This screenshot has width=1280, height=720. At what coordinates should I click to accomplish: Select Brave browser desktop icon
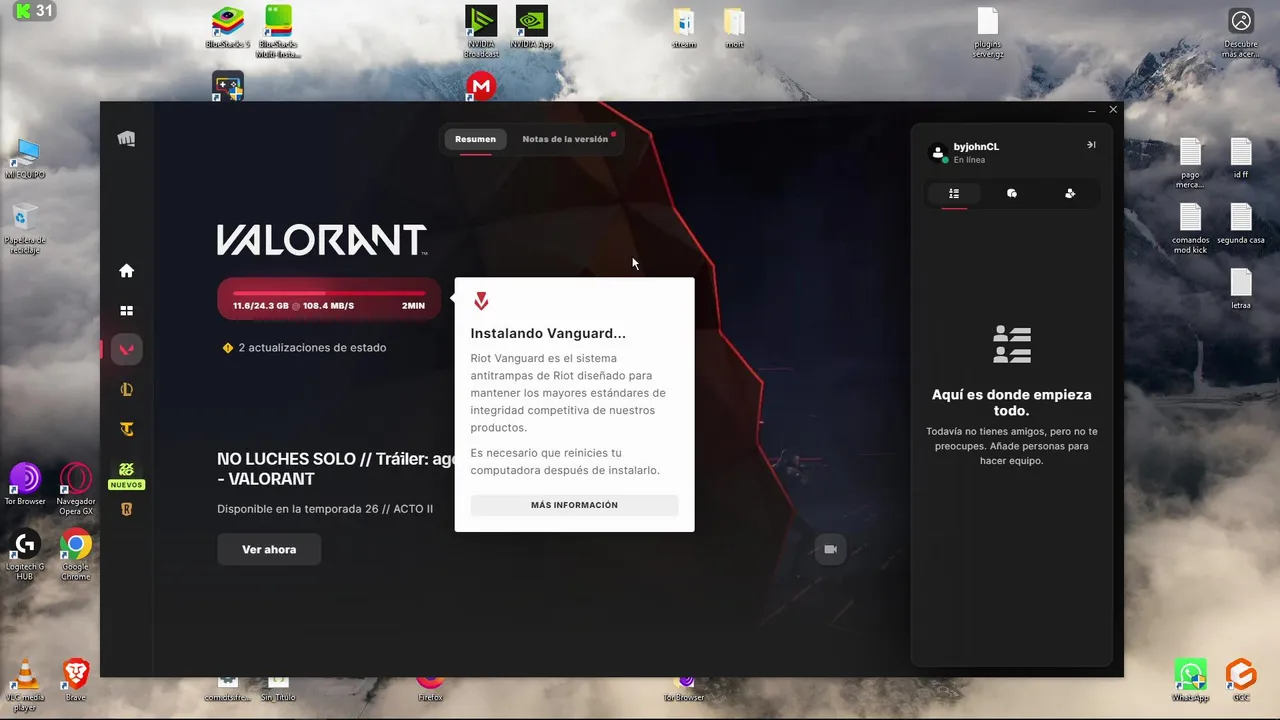[x=76, y=679]
